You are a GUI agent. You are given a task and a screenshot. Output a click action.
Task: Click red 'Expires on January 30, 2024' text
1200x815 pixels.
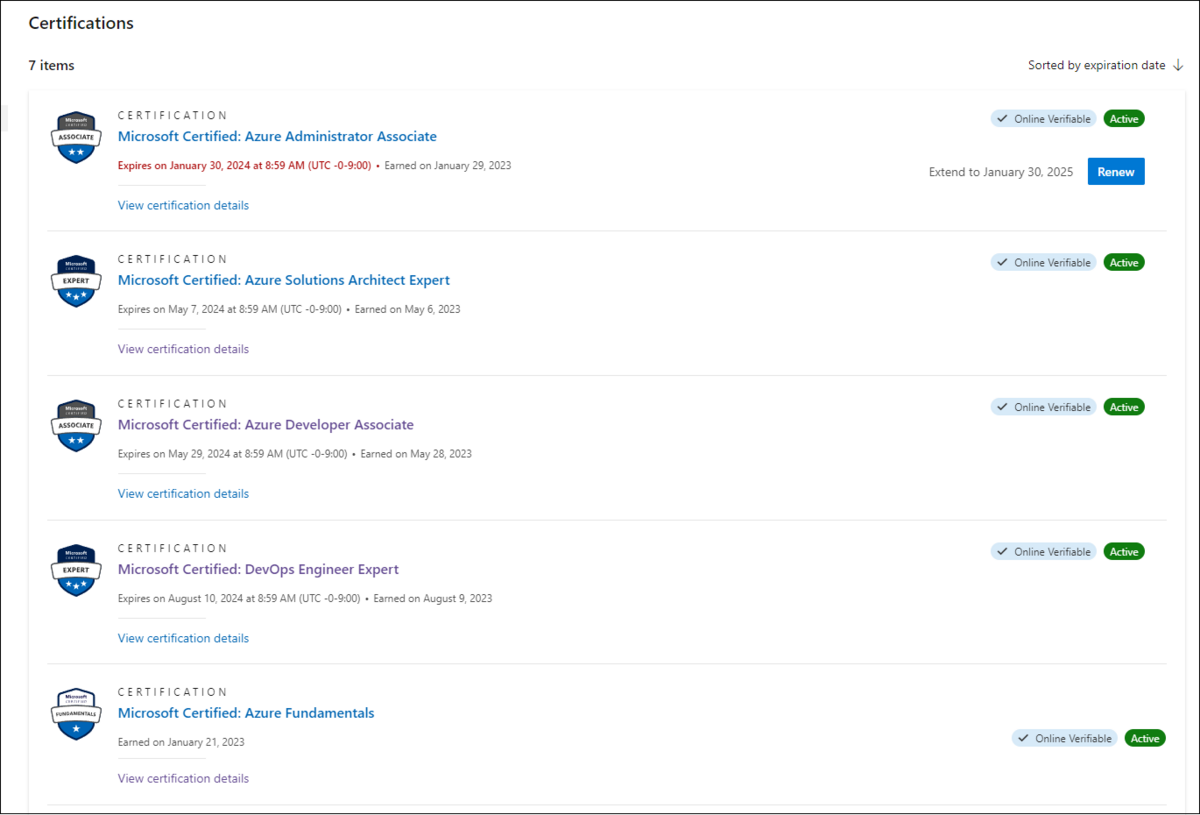[244, 165]
